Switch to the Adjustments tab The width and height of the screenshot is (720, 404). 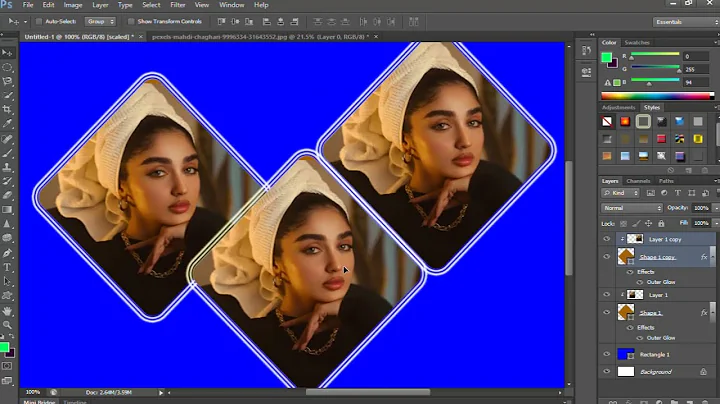618,107
